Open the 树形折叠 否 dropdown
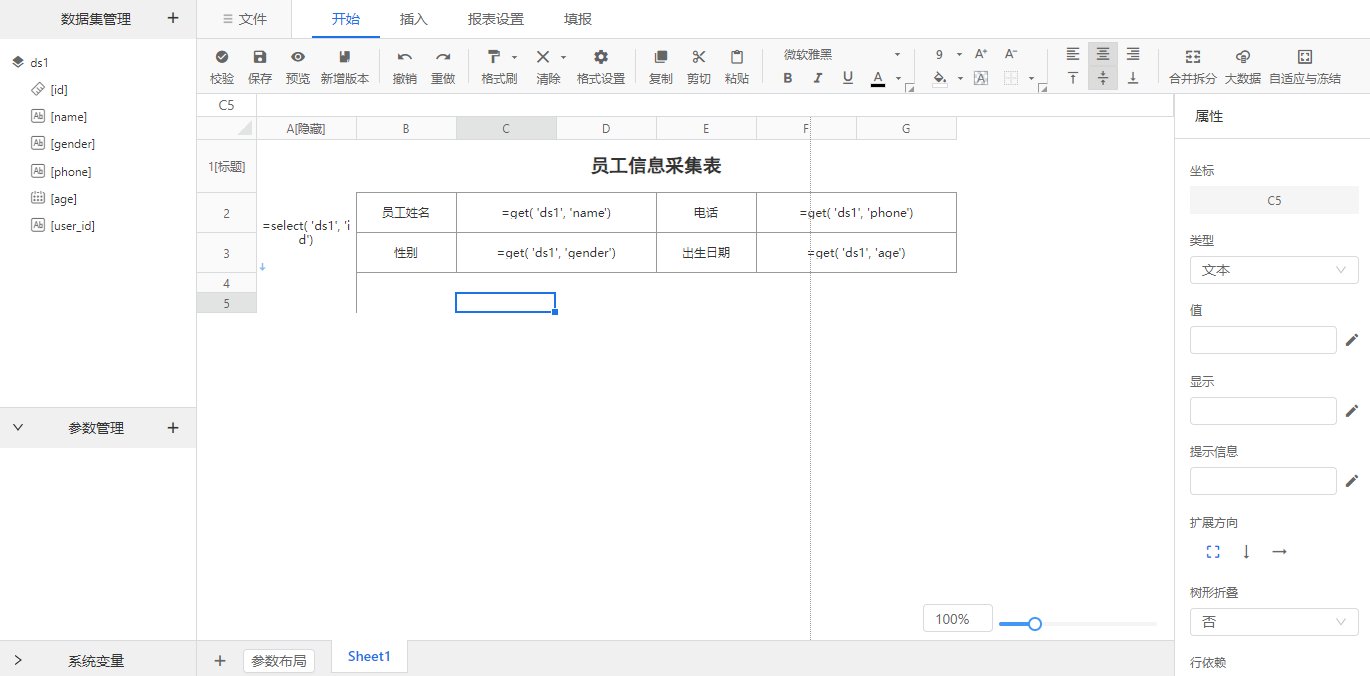Viewport: 1370px width, 676px height. coord(1274,622)
